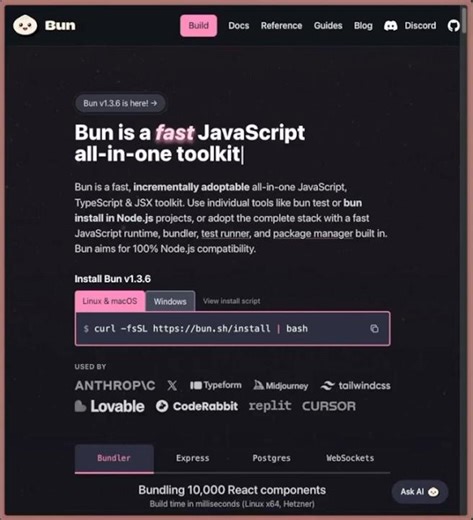The image size is (473, 520).
Task: Select the Linux & macOS install tab
Action: click(110, 301)
